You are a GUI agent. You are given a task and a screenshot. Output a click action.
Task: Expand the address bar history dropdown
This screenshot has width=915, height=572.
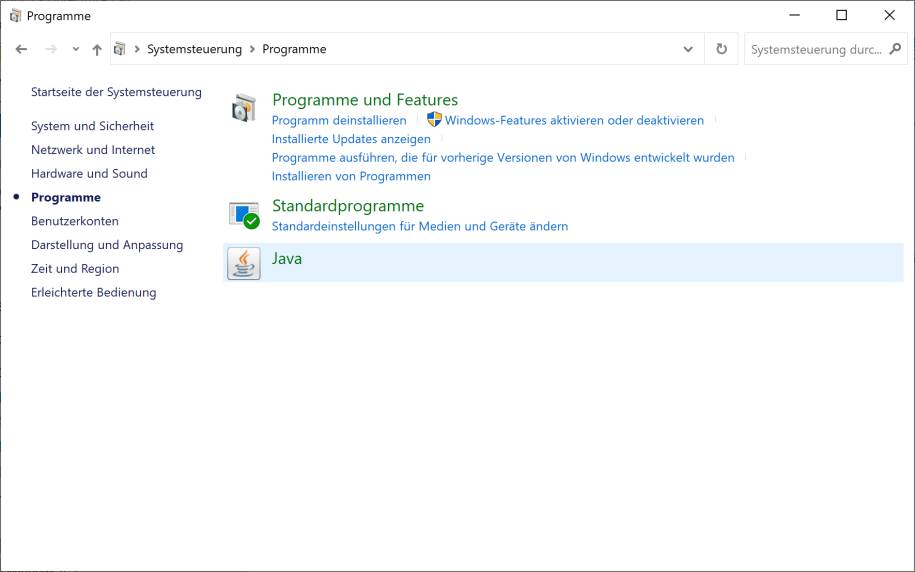click(688, 49)
